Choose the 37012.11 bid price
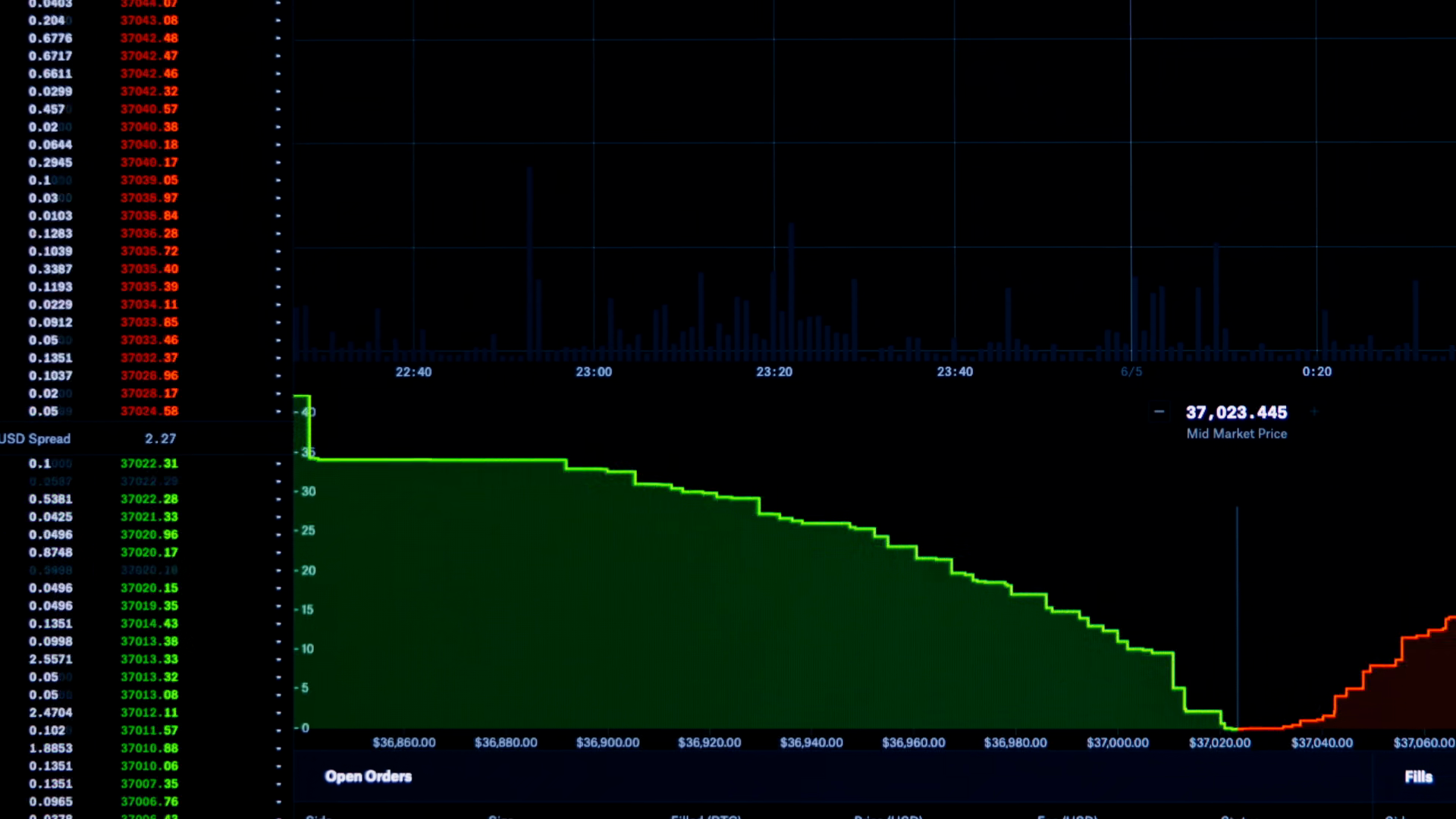Screen dimensions: 1456x819 (149, 713)
